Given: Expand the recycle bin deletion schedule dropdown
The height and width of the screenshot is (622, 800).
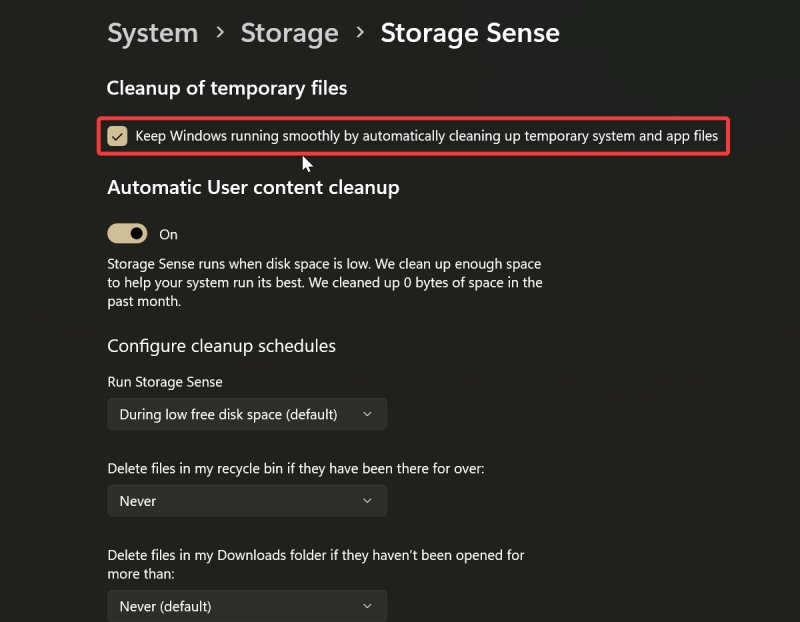Looking at the screenshot, I should click(246, 501).
